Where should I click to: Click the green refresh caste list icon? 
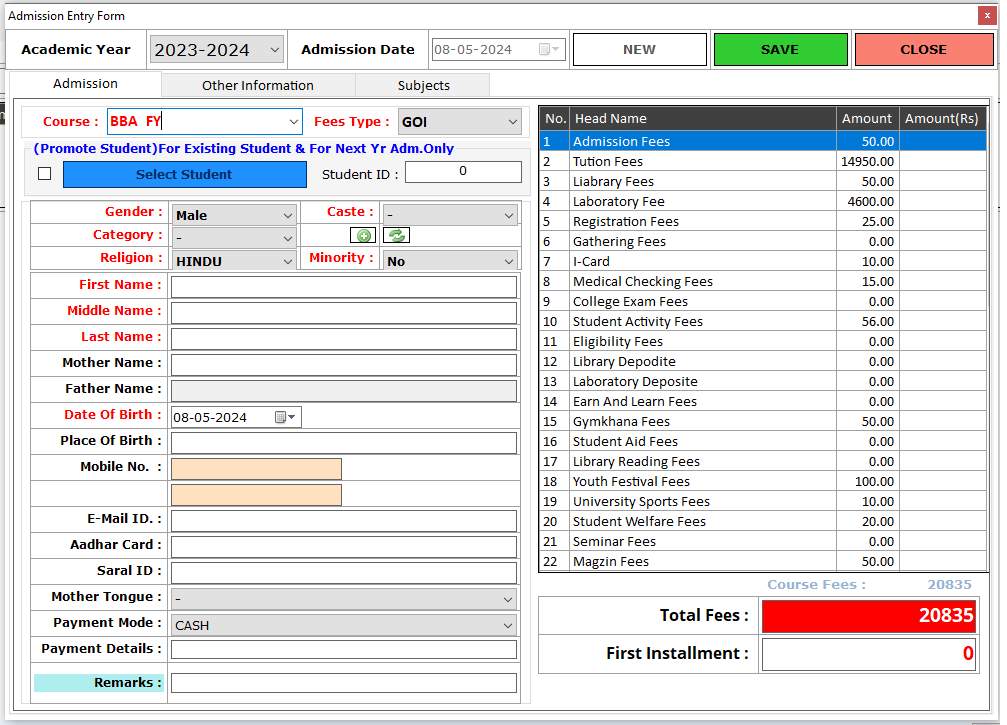pyautogui.click(x=396, y=236)
